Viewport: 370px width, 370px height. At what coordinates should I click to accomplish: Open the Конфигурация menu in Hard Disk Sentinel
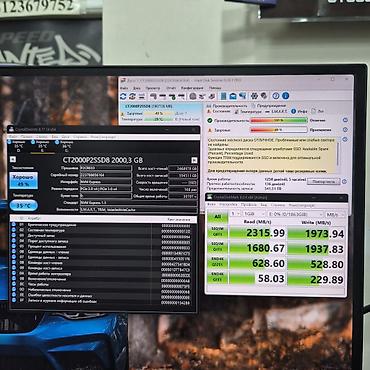(x=192, y=88)
